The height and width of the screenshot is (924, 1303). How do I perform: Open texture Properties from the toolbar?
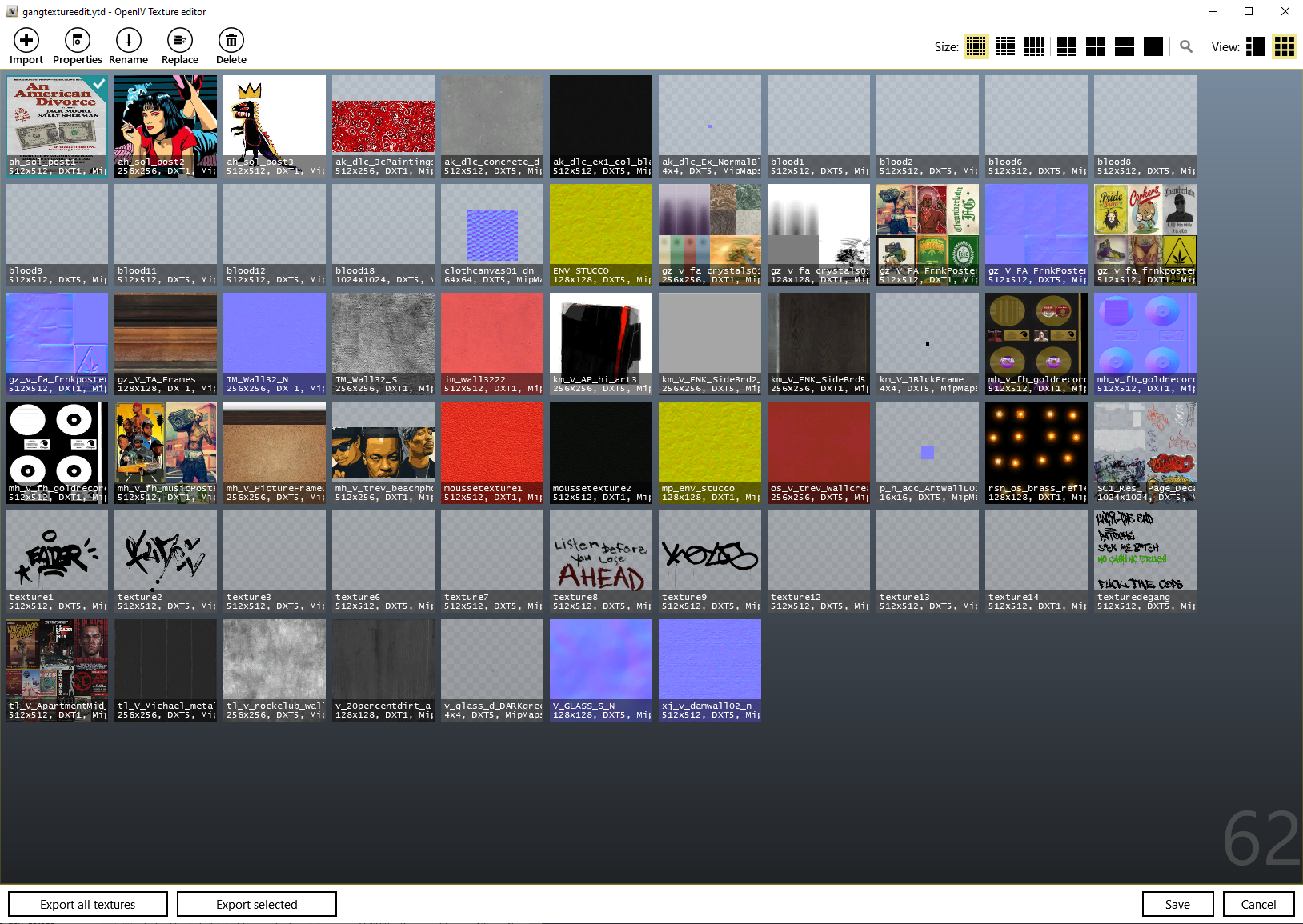pos(78,40)
